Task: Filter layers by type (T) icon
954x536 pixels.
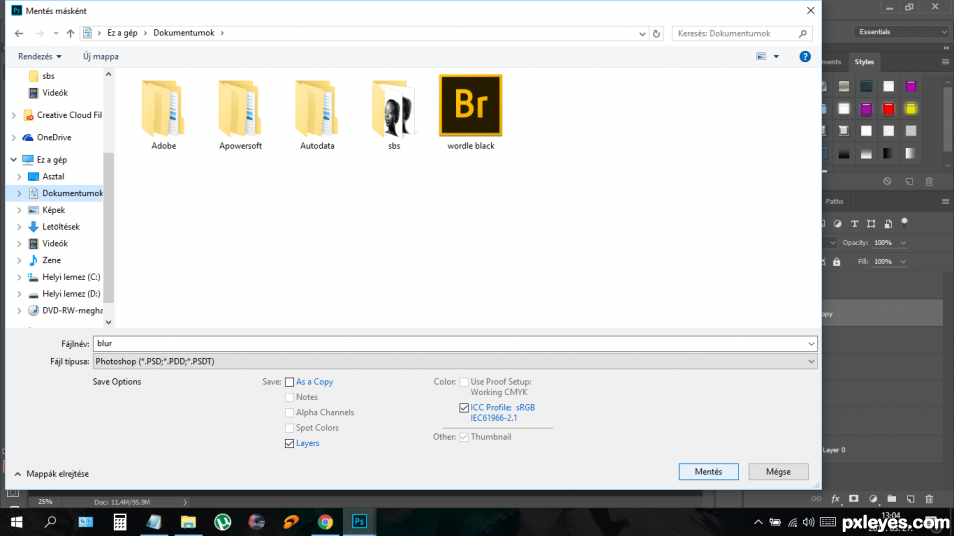Action: point(854,224)
